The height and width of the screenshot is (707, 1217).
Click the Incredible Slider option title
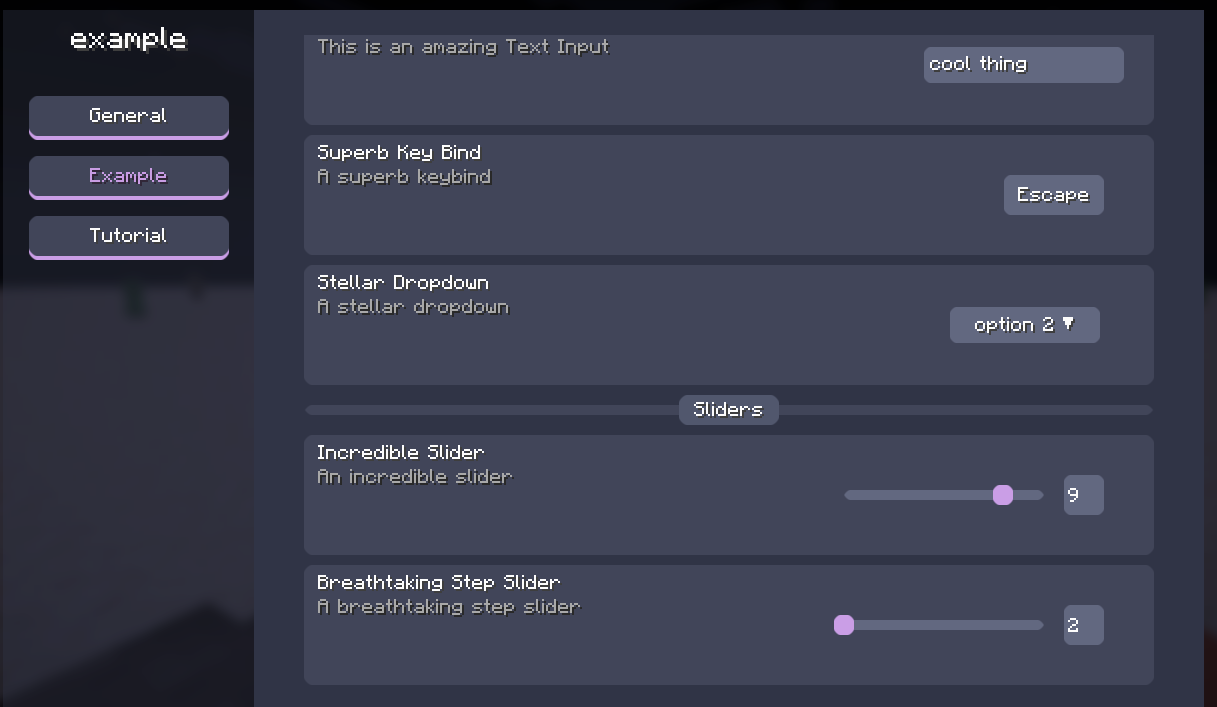pos(400,453)
